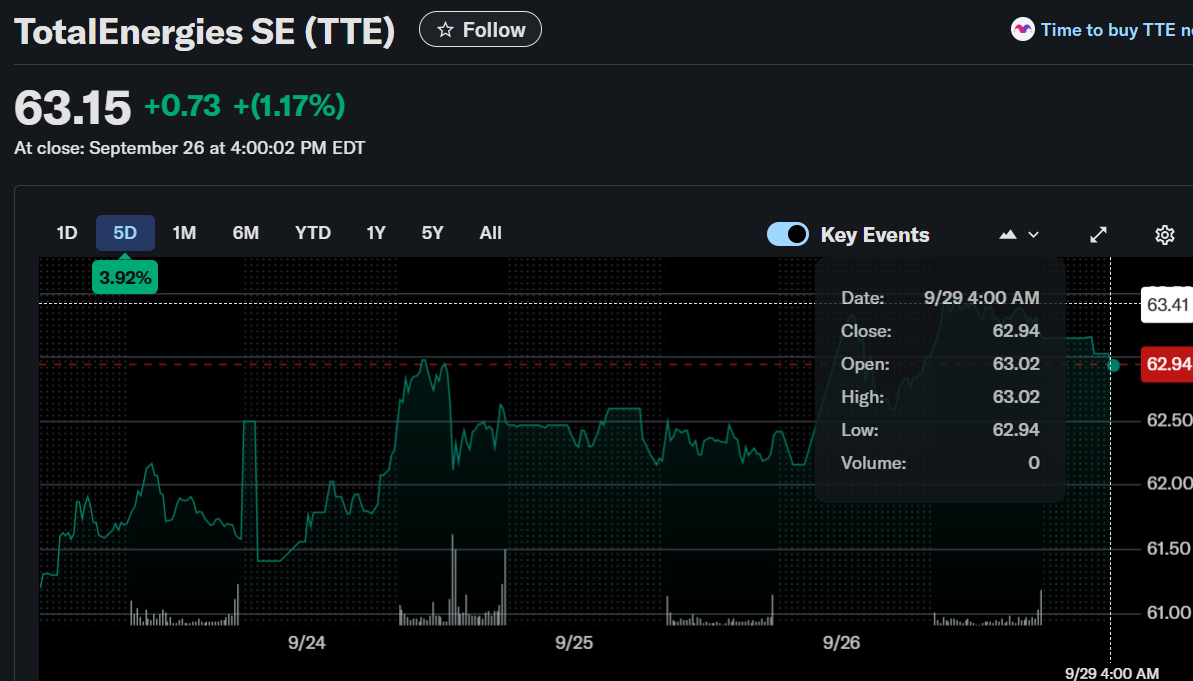Click the 63.41 crosshair price label
The image size is (1193, 681).
(1167, 304)
